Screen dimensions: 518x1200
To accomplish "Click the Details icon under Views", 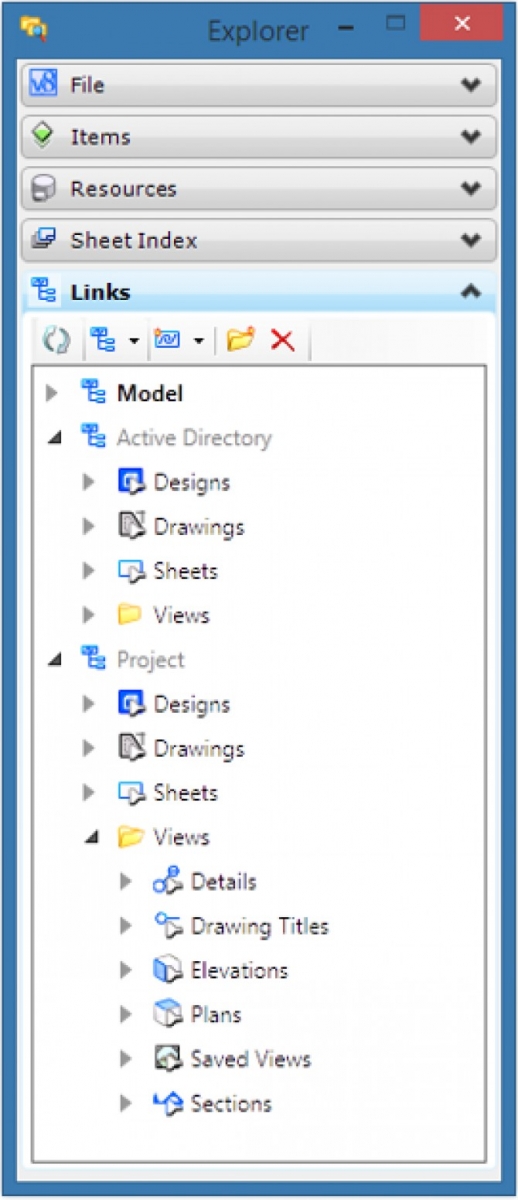I will coord(166,882).
